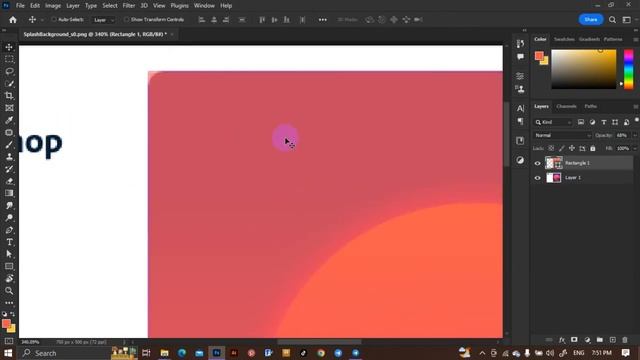Open the Paths tab
The image size is (640, 360).
tap(590, 107)
